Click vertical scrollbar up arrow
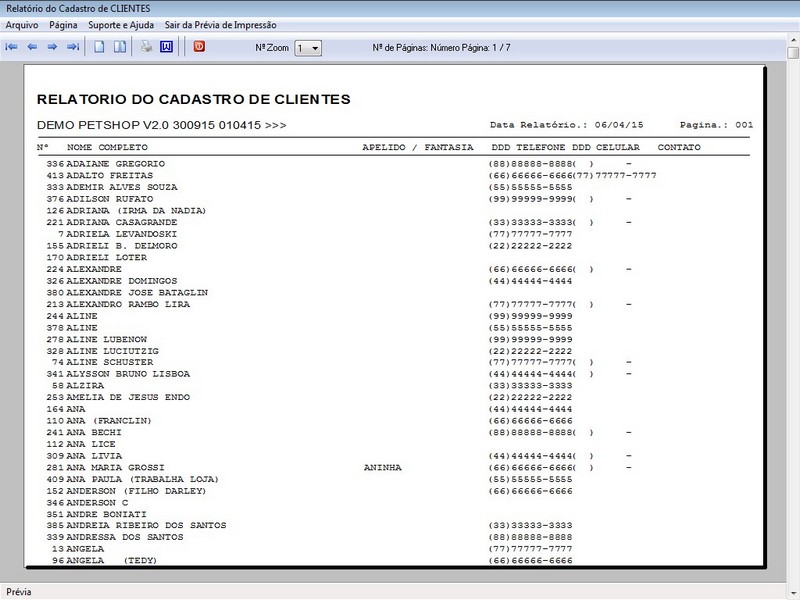800x600 pixels. (x=793, y=39)
